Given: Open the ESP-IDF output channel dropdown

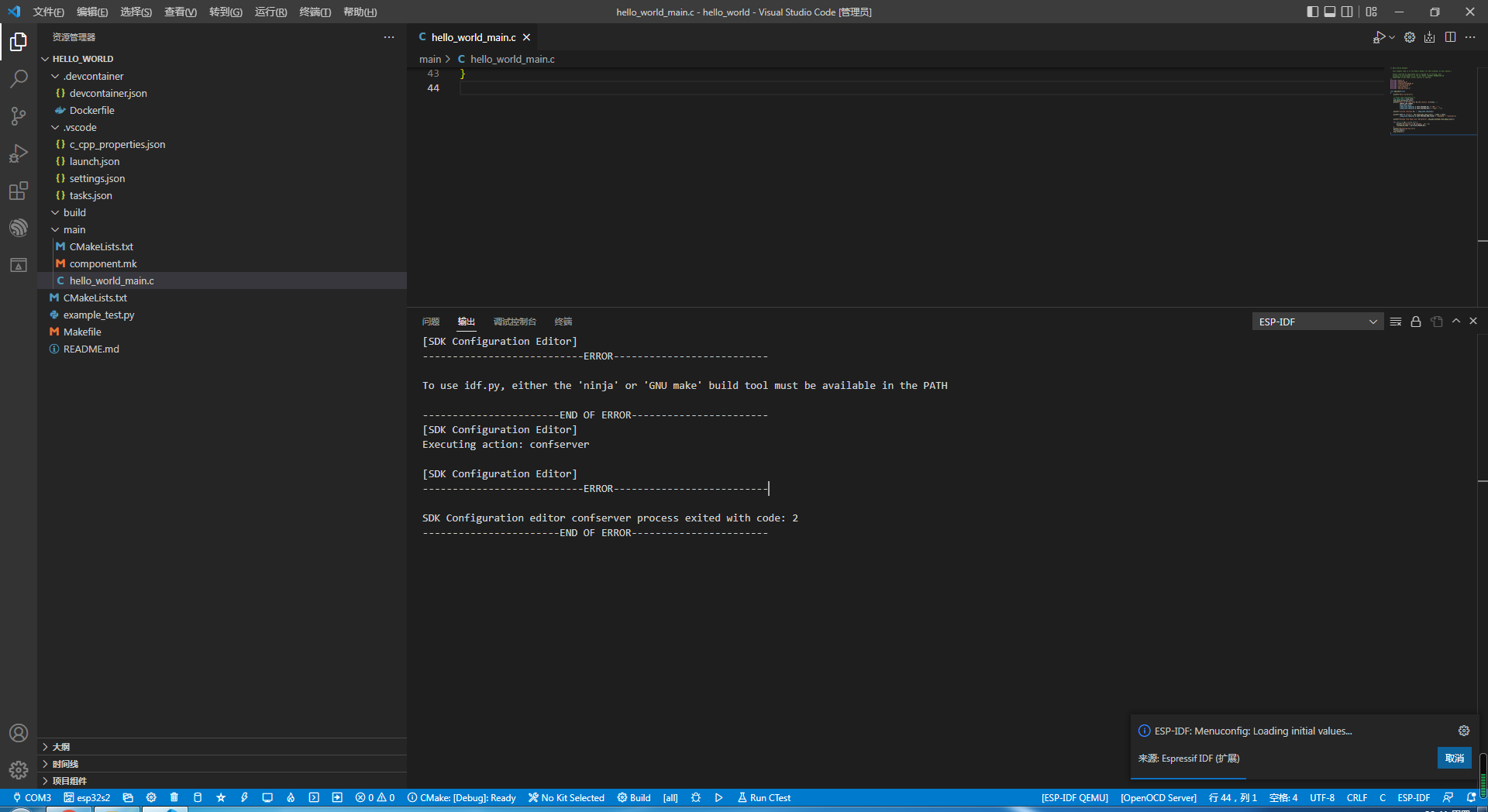Looking at the screenshot, I should [x=1317, y=322].
